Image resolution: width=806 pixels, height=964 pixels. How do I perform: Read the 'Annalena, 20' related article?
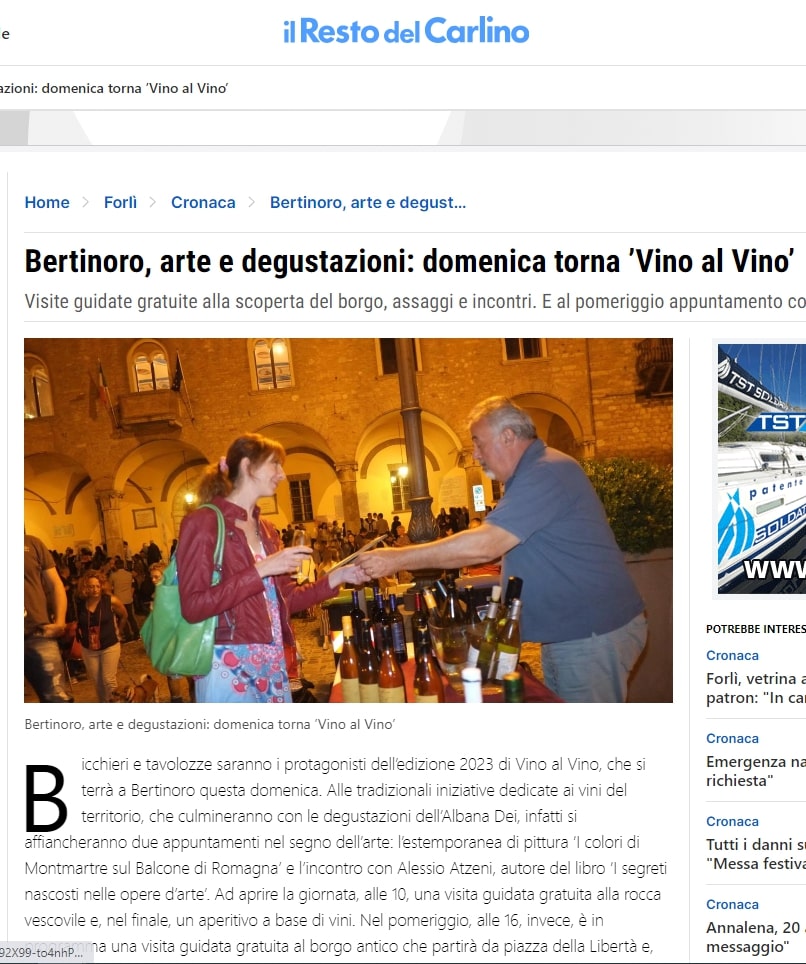click(756, 936)
